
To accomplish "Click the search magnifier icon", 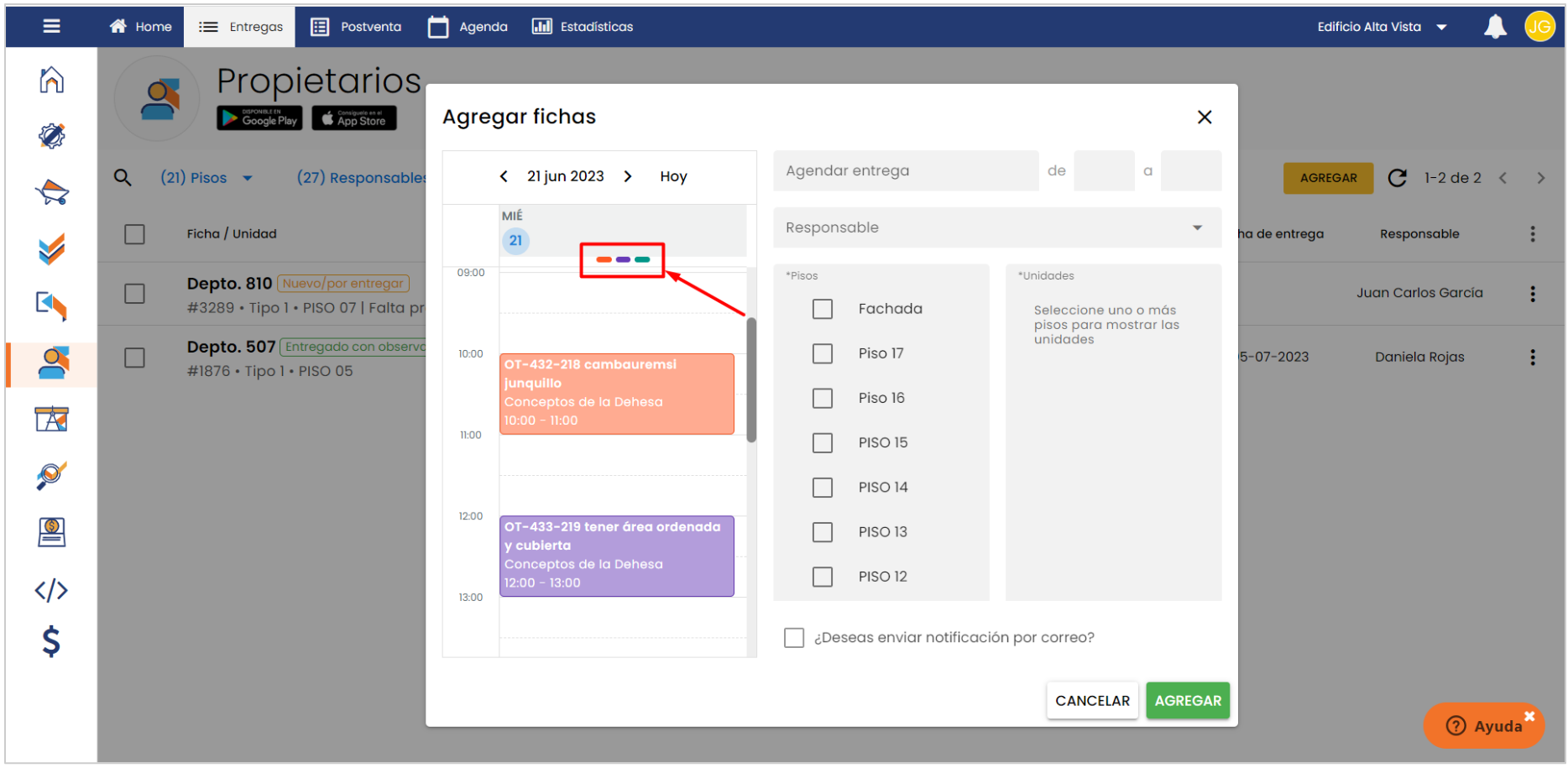I will pyautogui.click(x=123, y=178).
